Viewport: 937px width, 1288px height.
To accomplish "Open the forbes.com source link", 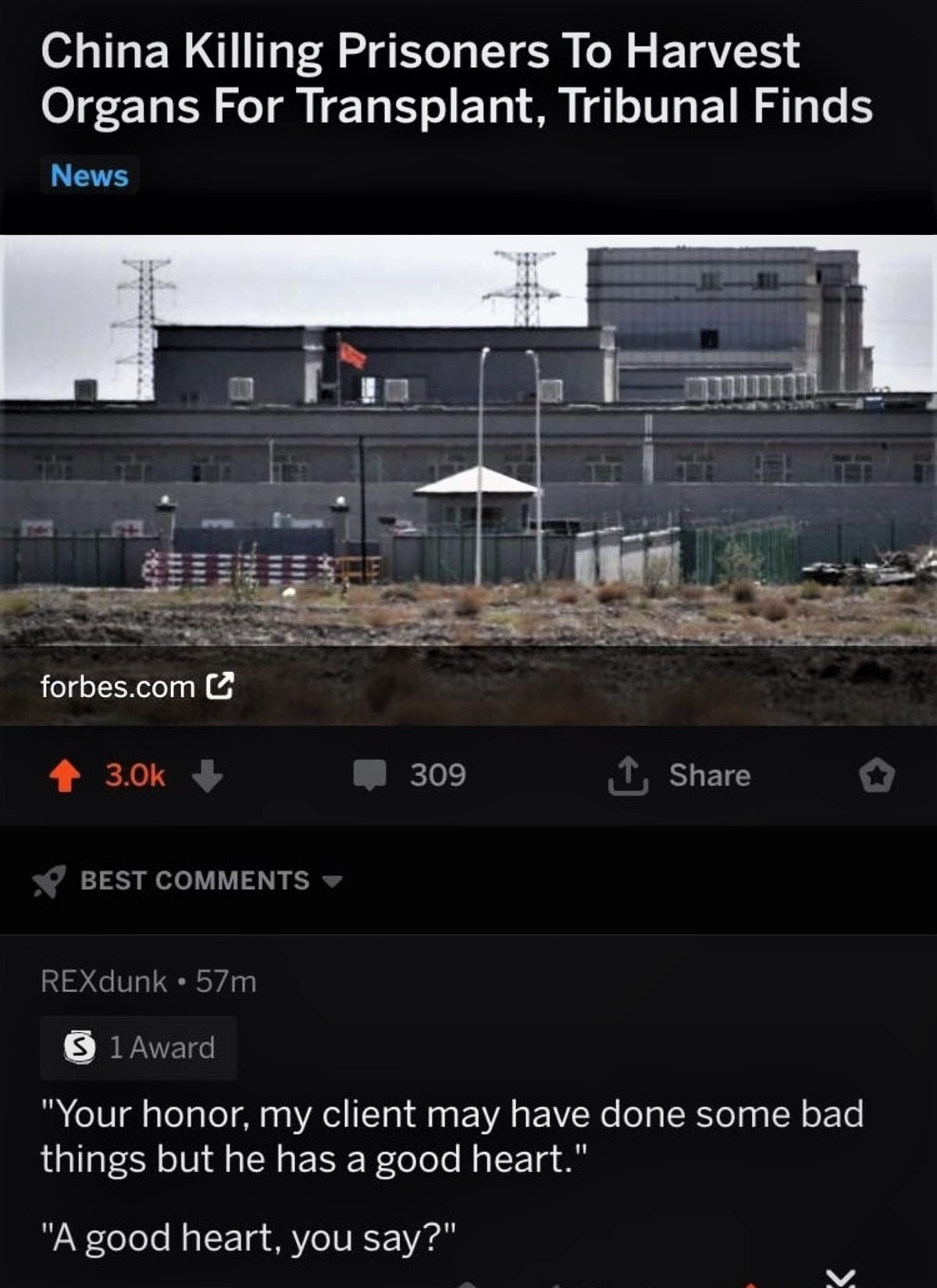I will pos(118,687).
